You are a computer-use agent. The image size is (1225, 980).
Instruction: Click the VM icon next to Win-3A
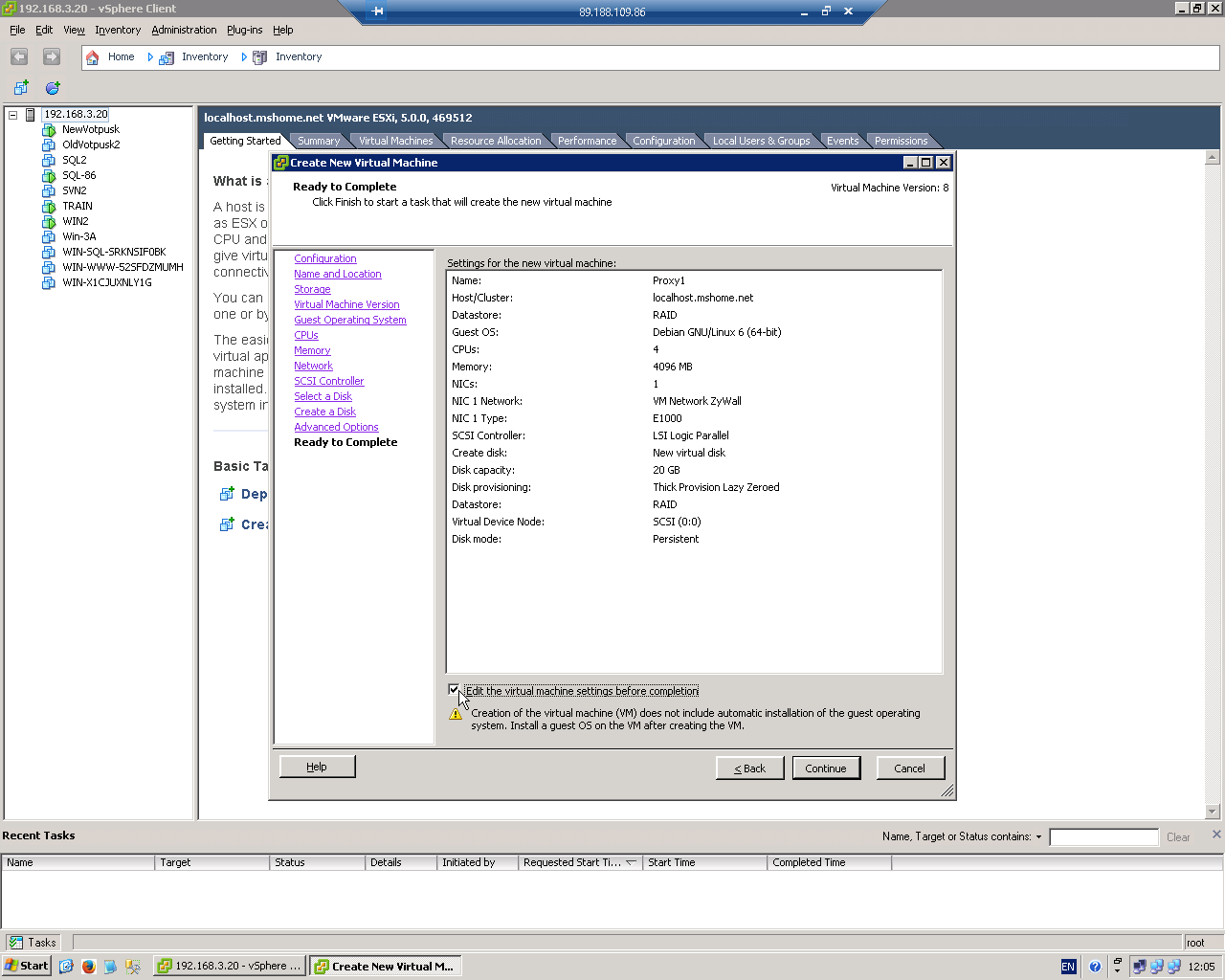tap(49, 237)
